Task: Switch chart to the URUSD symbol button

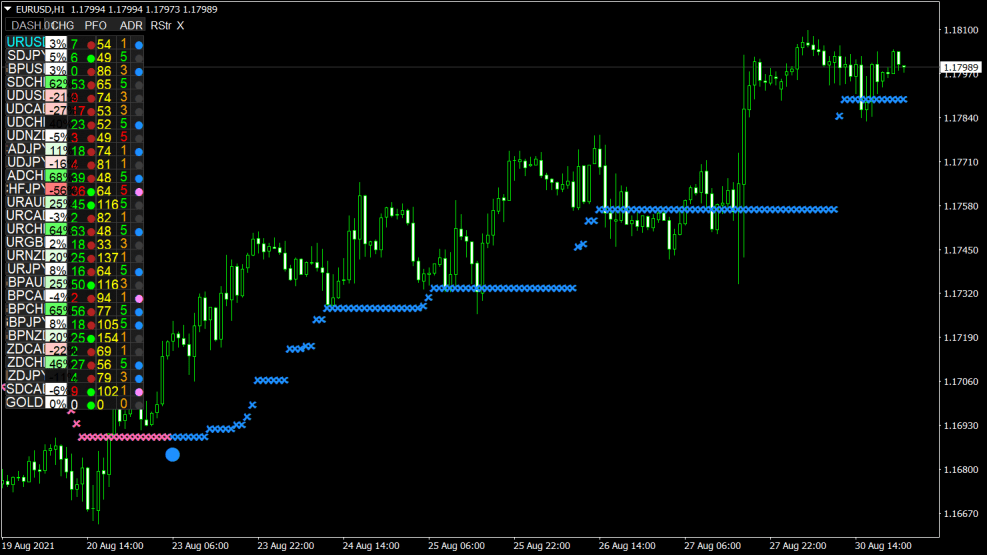Action: tap(25, 42)
